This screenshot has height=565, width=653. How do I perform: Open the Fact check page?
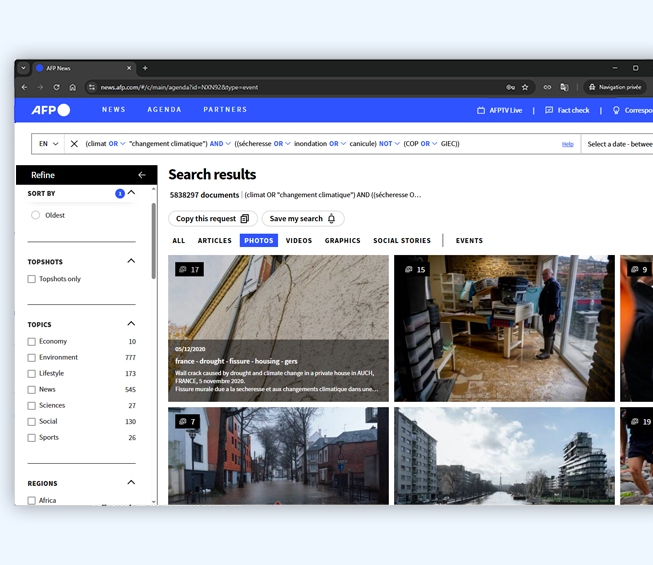point(567,110)
